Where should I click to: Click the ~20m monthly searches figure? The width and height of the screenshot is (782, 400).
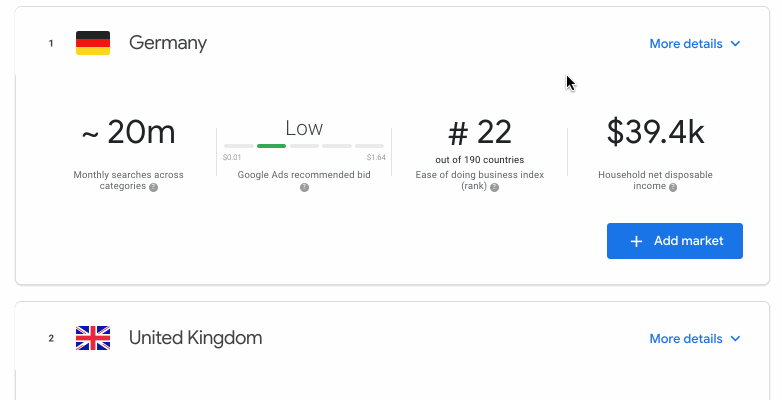128,132
